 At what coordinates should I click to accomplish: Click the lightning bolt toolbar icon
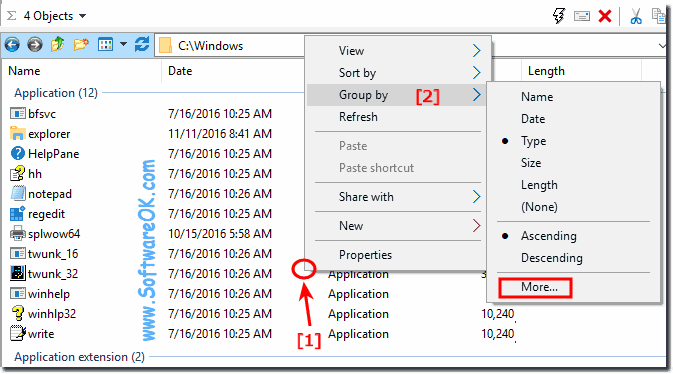click(559, 16)
